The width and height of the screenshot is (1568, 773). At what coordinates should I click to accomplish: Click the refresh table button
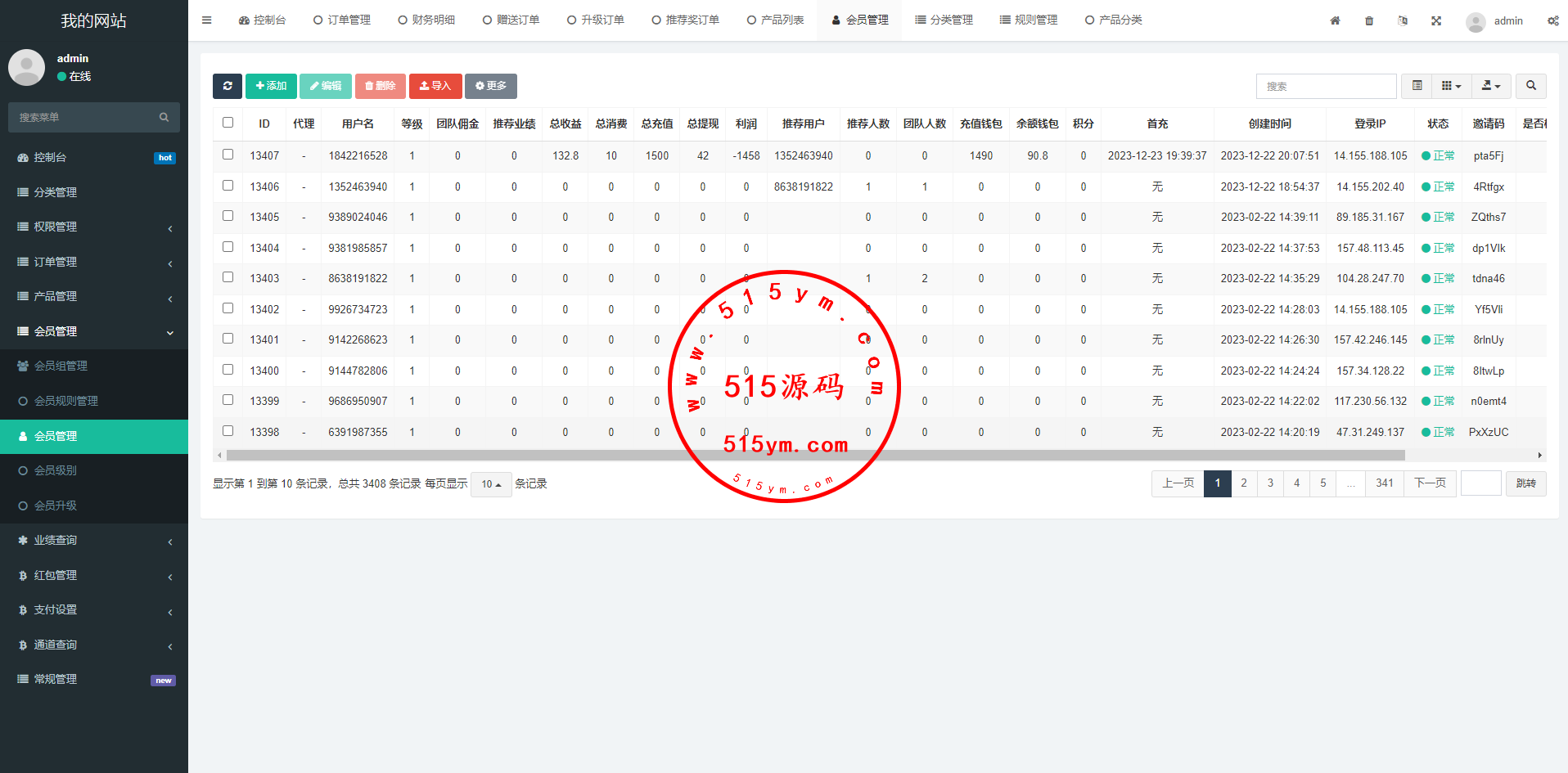tap(228, 86)
